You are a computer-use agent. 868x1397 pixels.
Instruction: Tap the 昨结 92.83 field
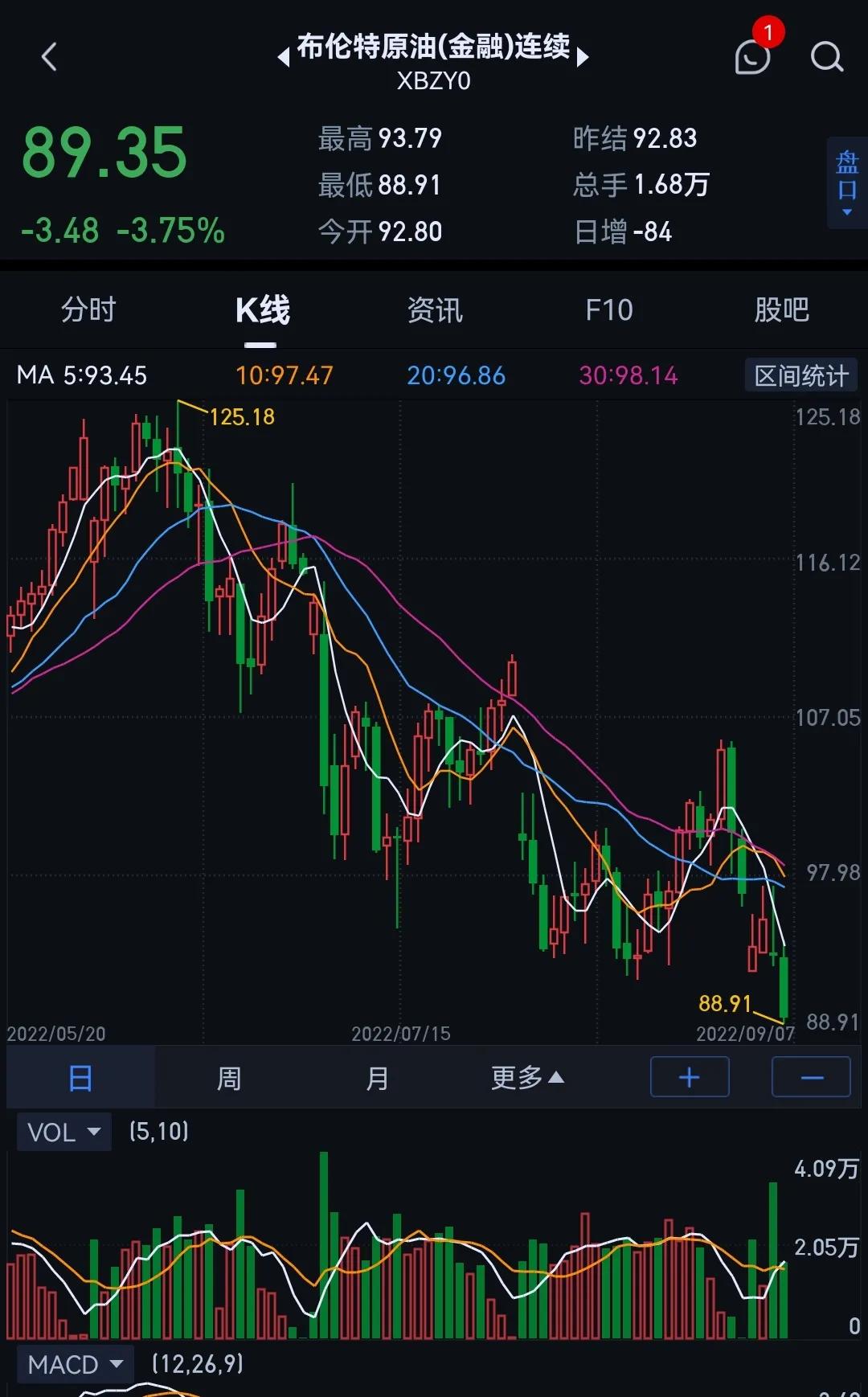(x=635, y=138)
